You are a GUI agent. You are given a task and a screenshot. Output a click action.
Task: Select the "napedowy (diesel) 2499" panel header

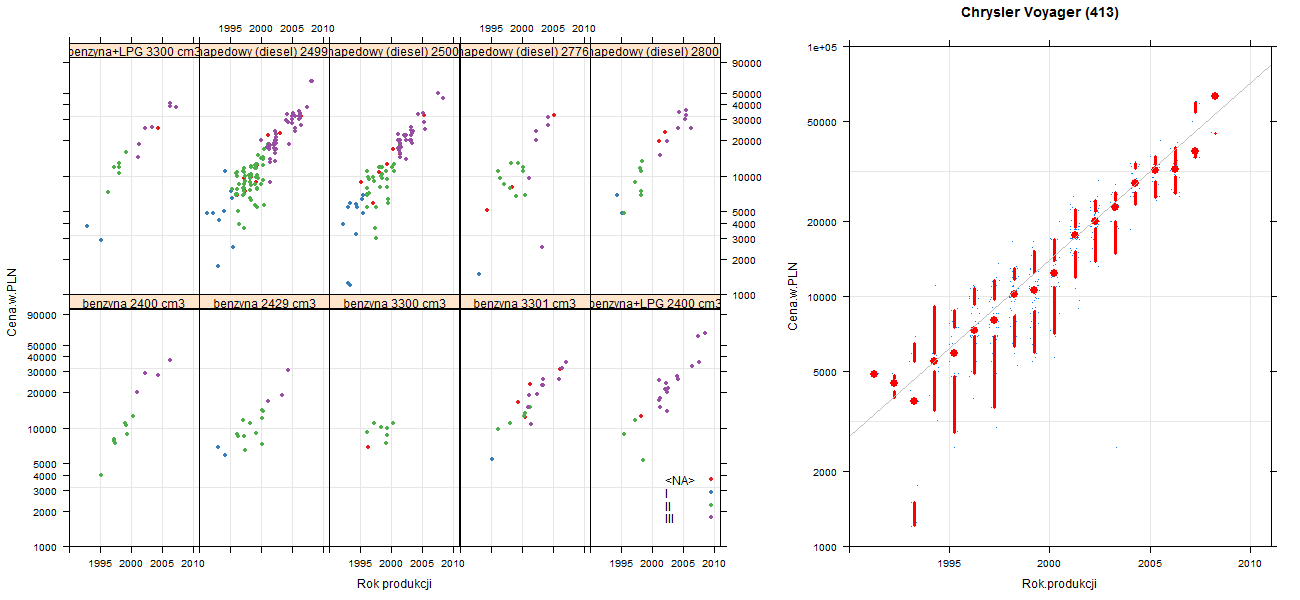click(264, 51)
